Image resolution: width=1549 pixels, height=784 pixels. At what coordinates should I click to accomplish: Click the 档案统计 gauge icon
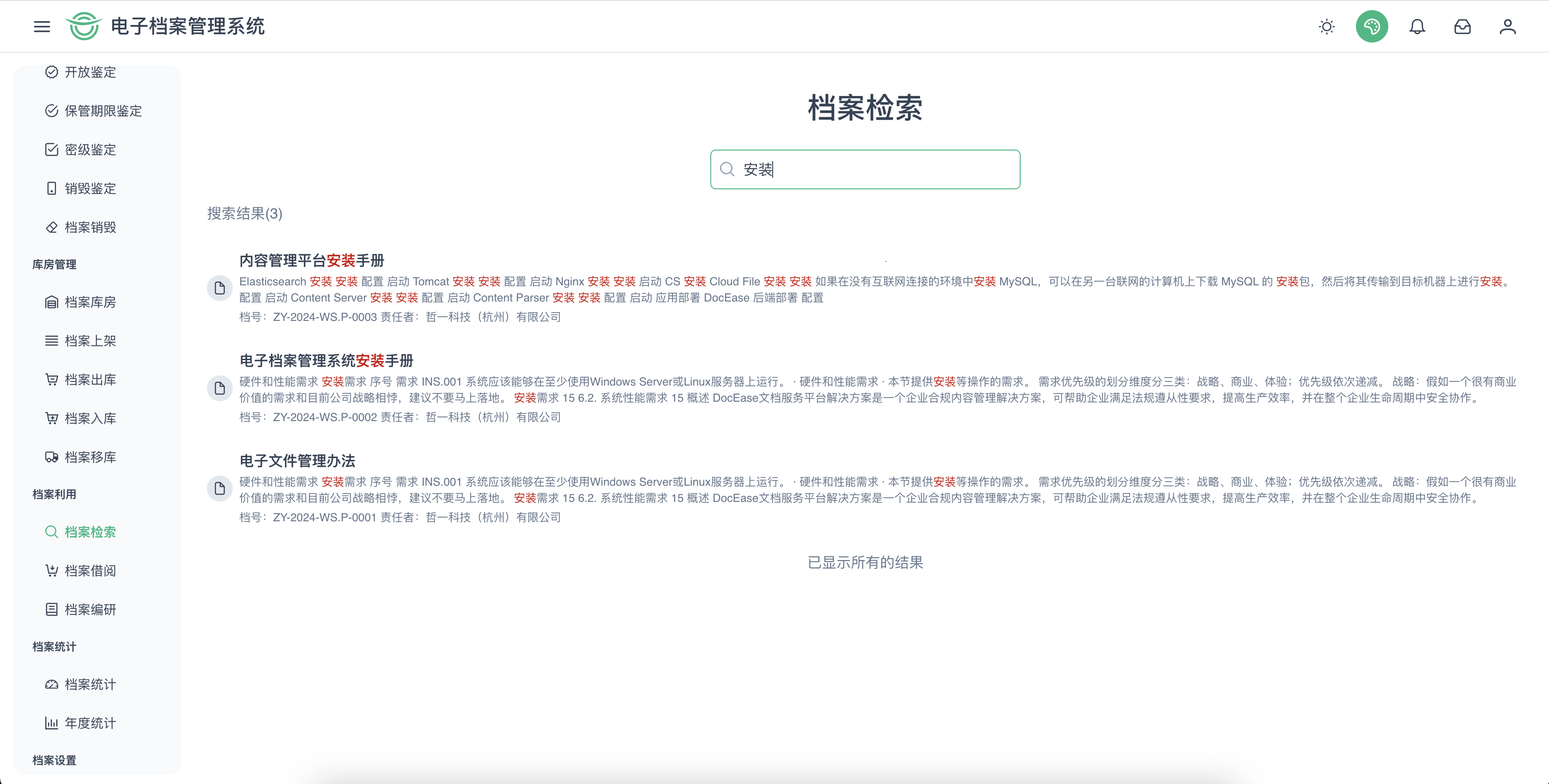[x=52, y=684]
